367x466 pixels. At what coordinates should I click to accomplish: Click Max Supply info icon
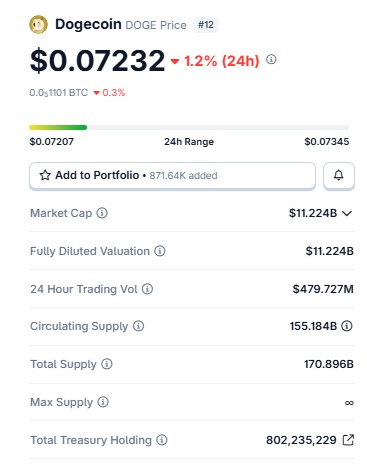click(103, 402)
